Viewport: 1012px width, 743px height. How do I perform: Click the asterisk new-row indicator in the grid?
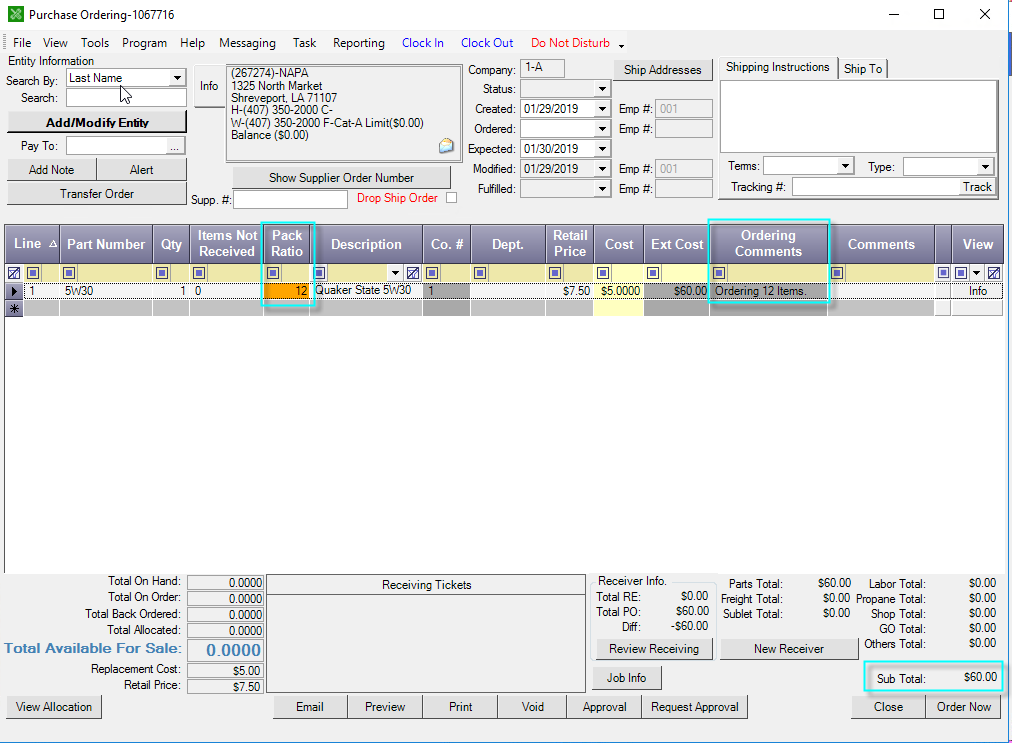click(12, 309)
